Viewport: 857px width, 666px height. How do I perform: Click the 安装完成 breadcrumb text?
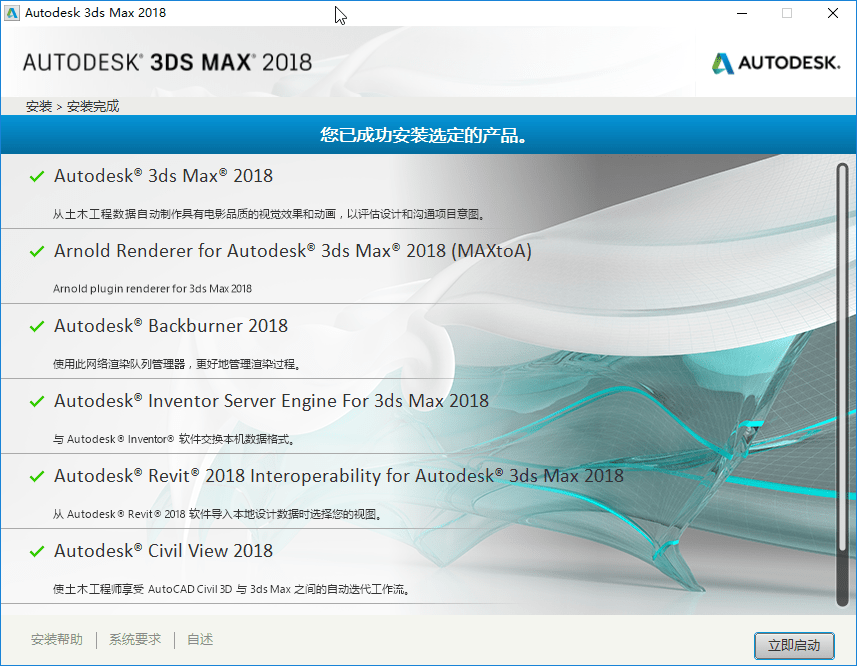coord(93,106)
